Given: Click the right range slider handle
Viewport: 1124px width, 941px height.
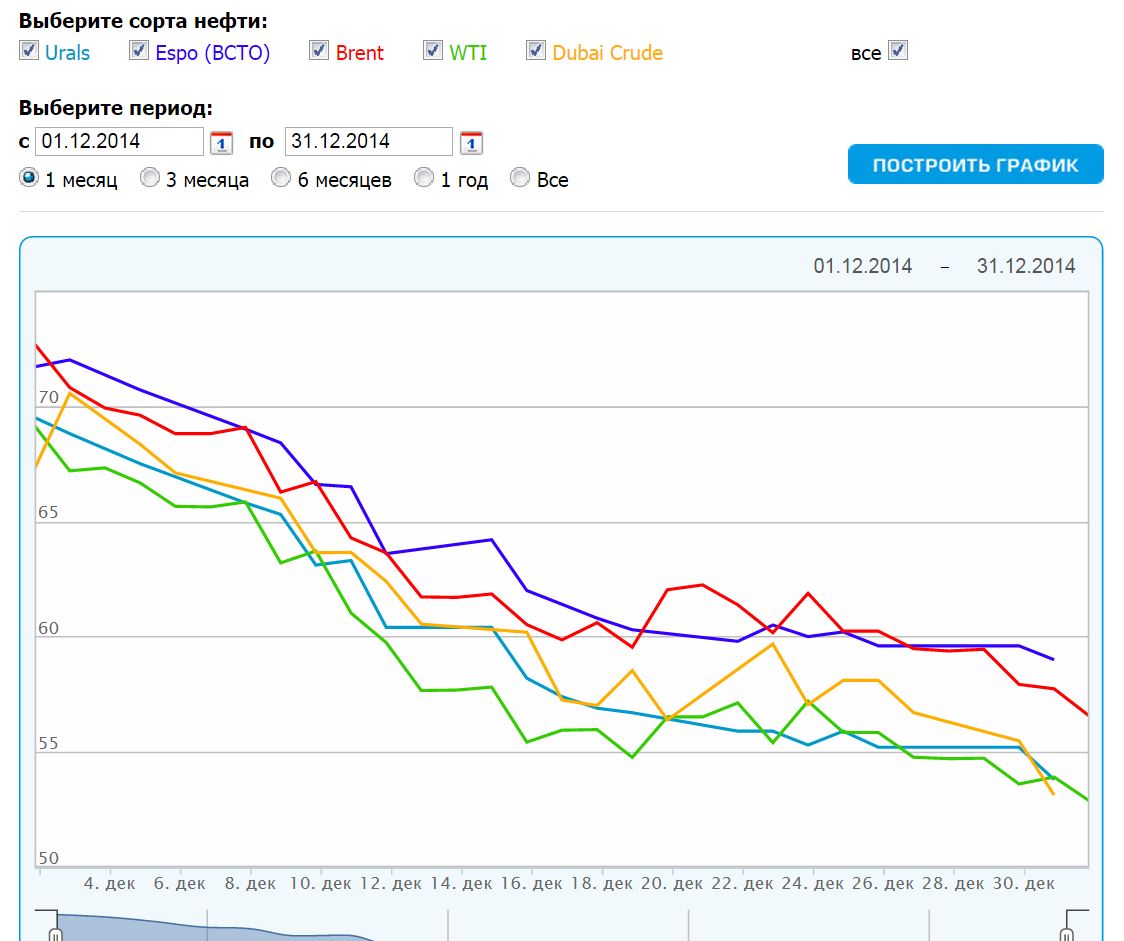Looking at the screenshot, I should coord(1068,932).
